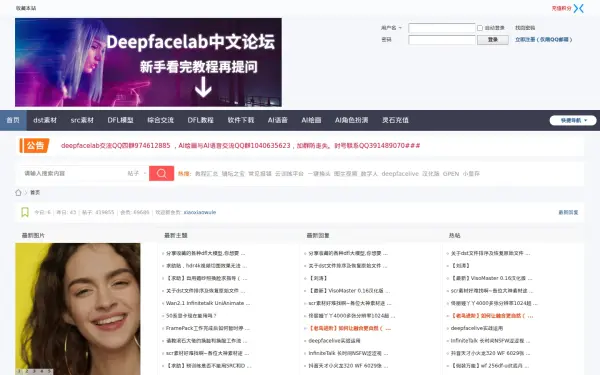
Task: Open the 'Wan2.1 Infinitetalk UniAnimate' topic
Action: [208, 303]
